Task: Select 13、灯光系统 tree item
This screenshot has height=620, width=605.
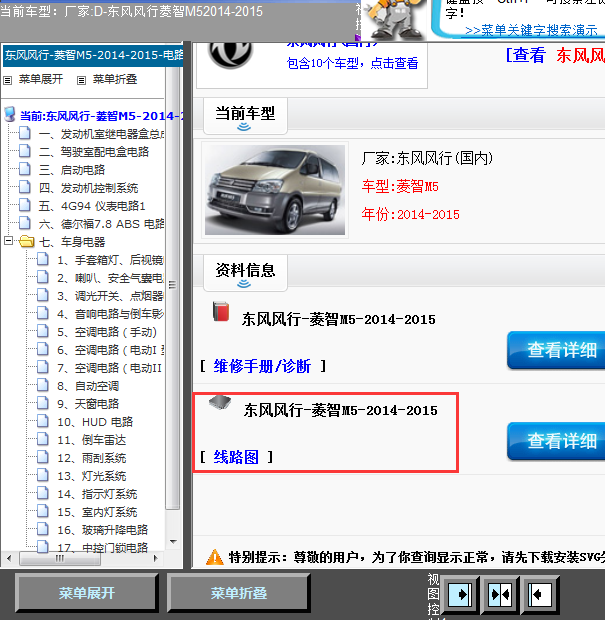Action: [x=92, y=476]
